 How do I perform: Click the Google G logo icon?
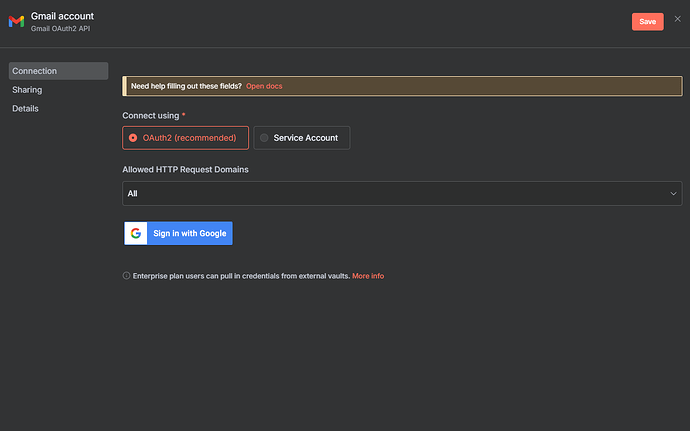pos(136,233)
